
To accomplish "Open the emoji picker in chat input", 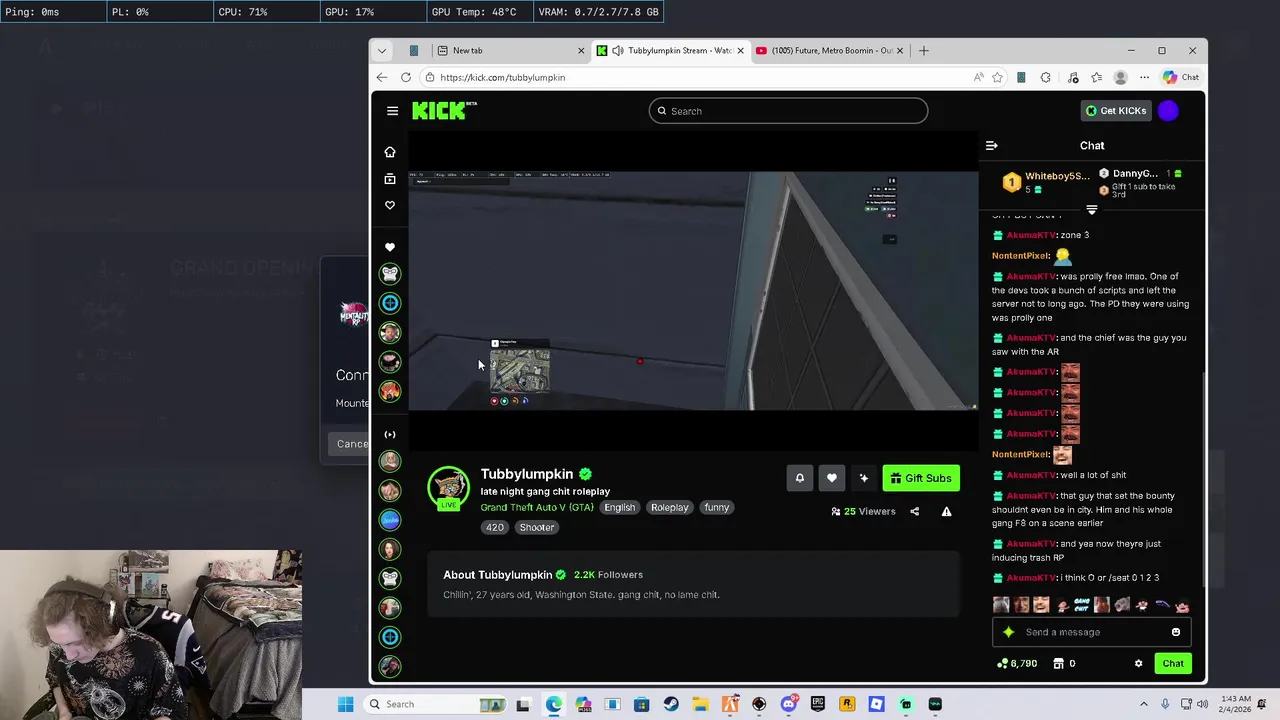I will click(1176, 632).
